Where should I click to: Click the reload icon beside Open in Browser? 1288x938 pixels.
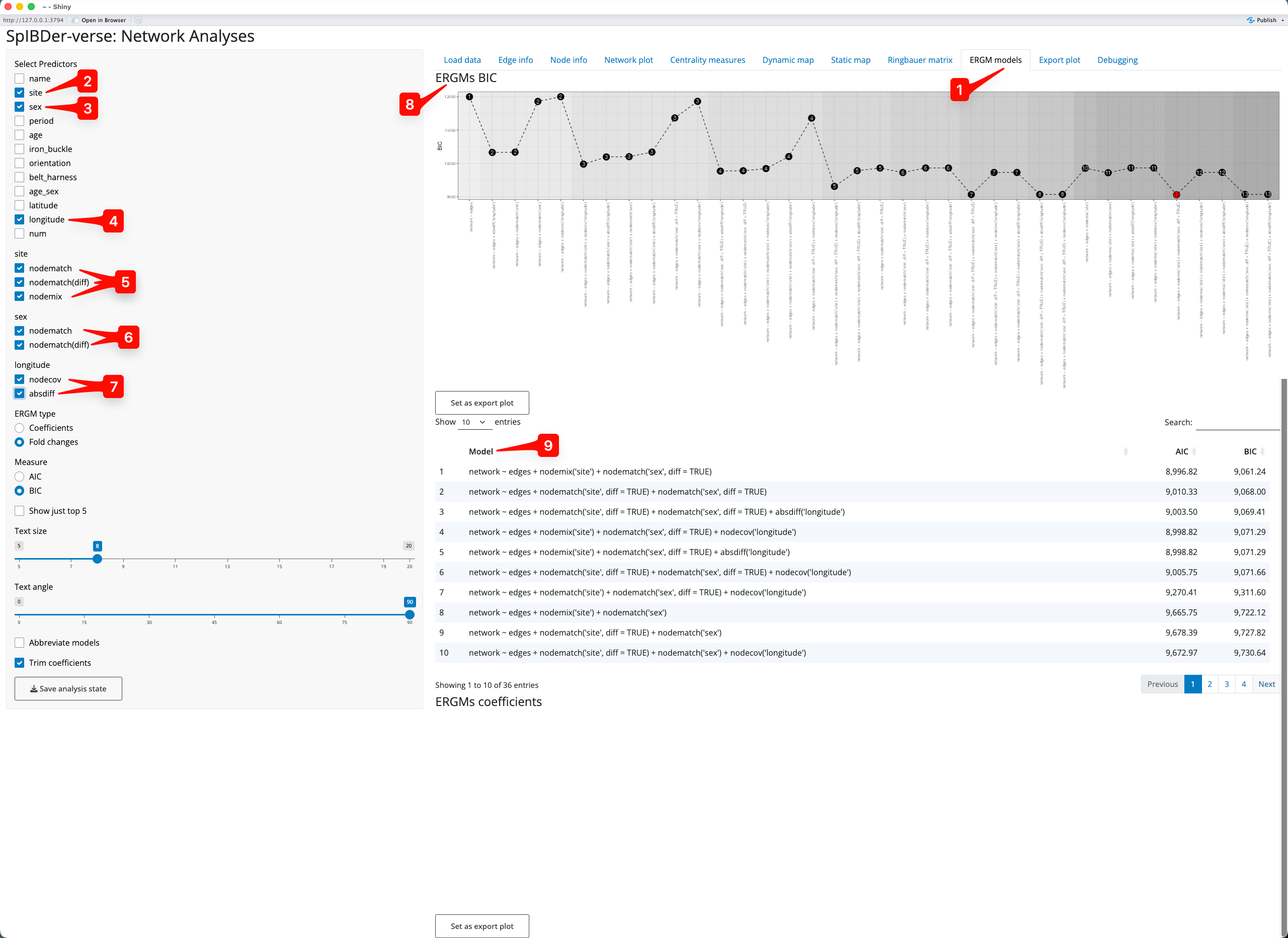pos(138,20)
